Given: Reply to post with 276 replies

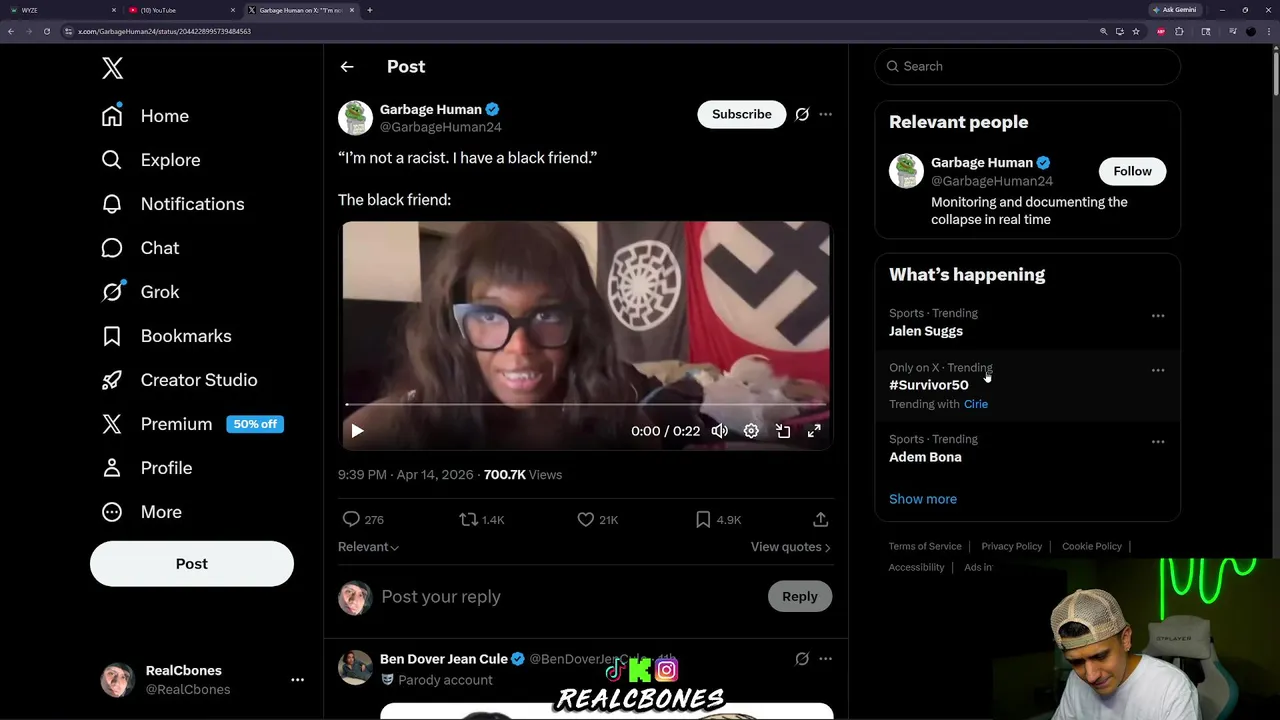Looking at the screenshot, I should click(x=362, y=520).
